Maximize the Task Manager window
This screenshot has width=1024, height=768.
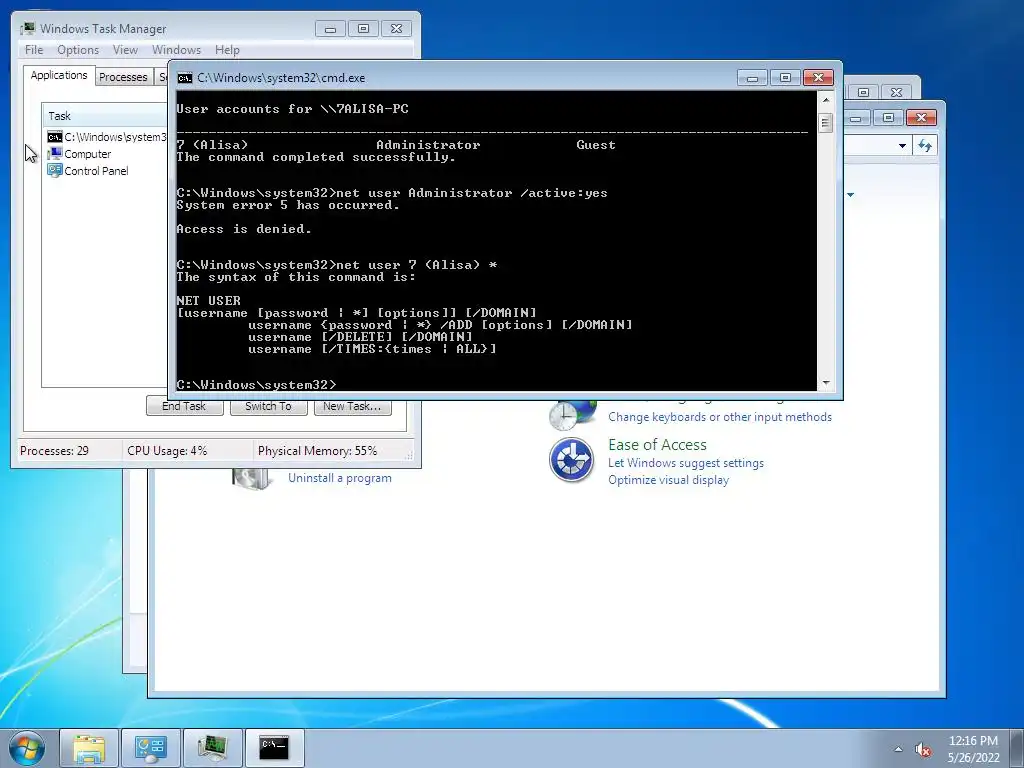(364, 29)
